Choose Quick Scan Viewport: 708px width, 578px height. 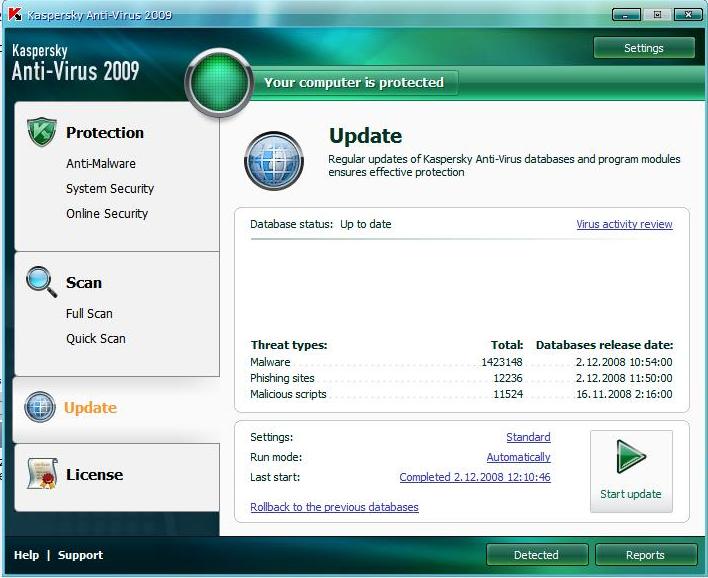pyautogui.click(x=96, y=339)
